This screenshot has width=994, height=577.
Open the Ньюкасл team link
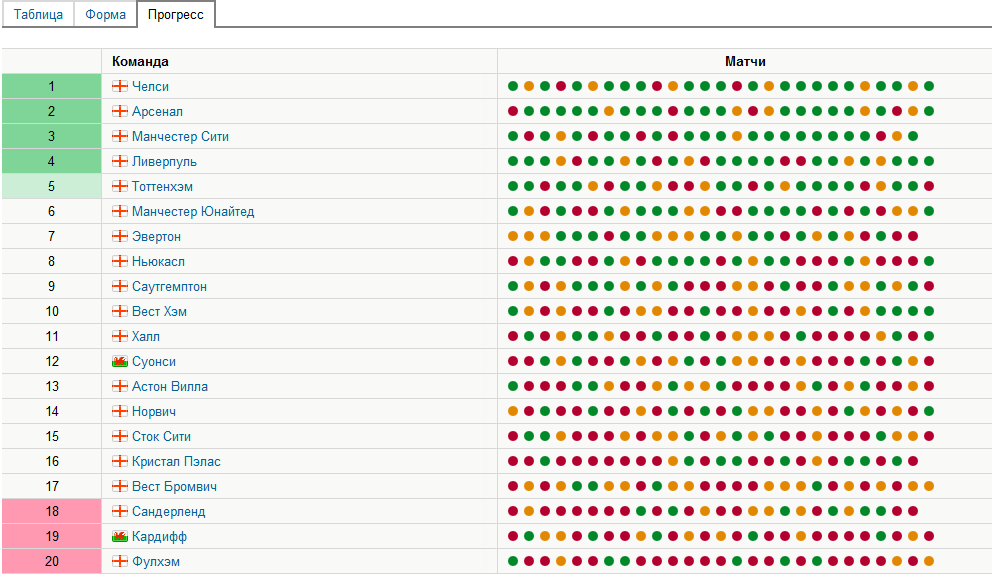tap(158, 261)
